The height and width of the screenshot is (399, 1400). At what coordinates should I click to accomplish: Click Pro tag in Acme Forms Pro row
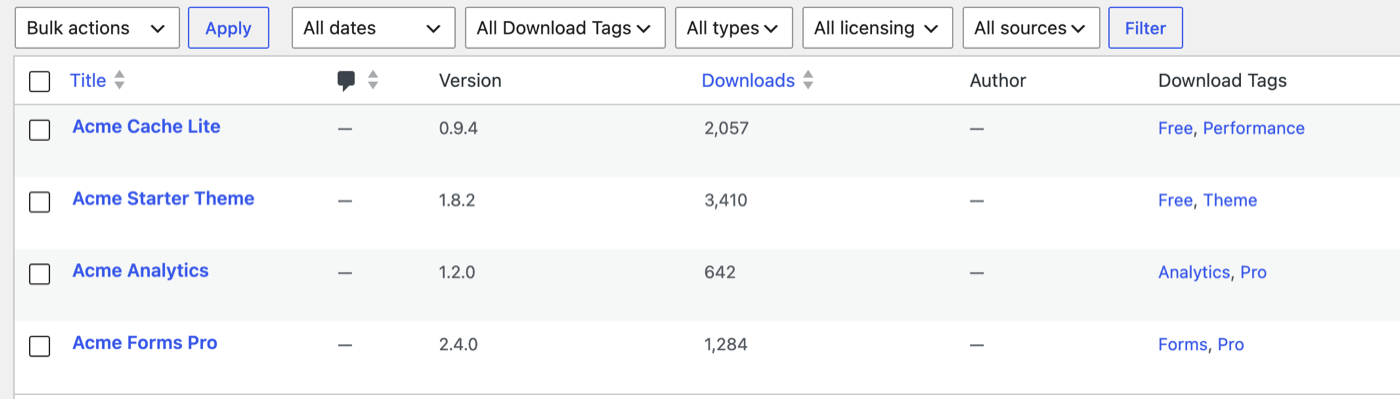pyautogui.click(x=1231, y=344)
